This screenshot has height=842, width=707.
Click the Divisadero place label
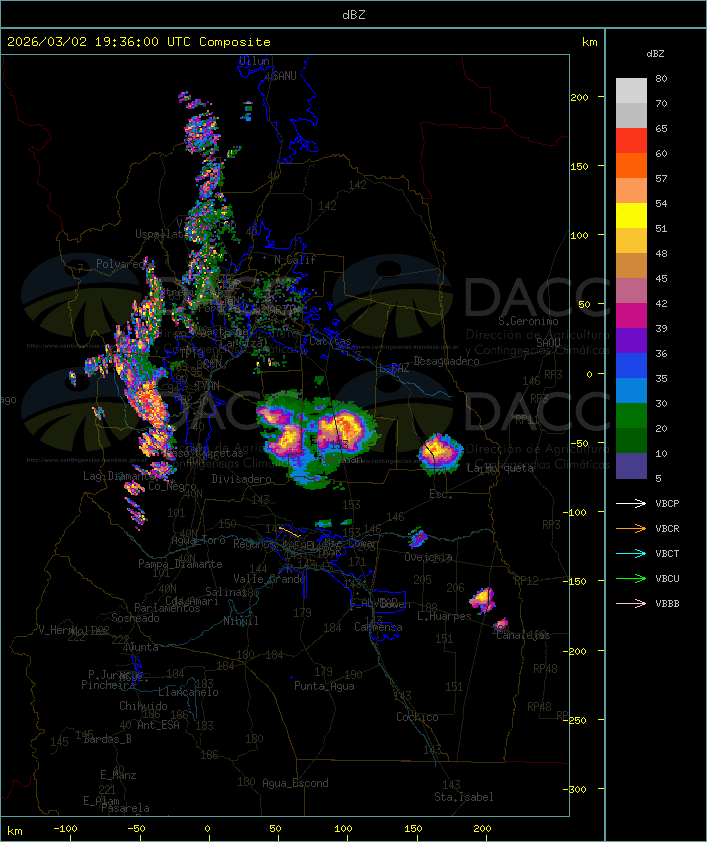click(241, 478)
